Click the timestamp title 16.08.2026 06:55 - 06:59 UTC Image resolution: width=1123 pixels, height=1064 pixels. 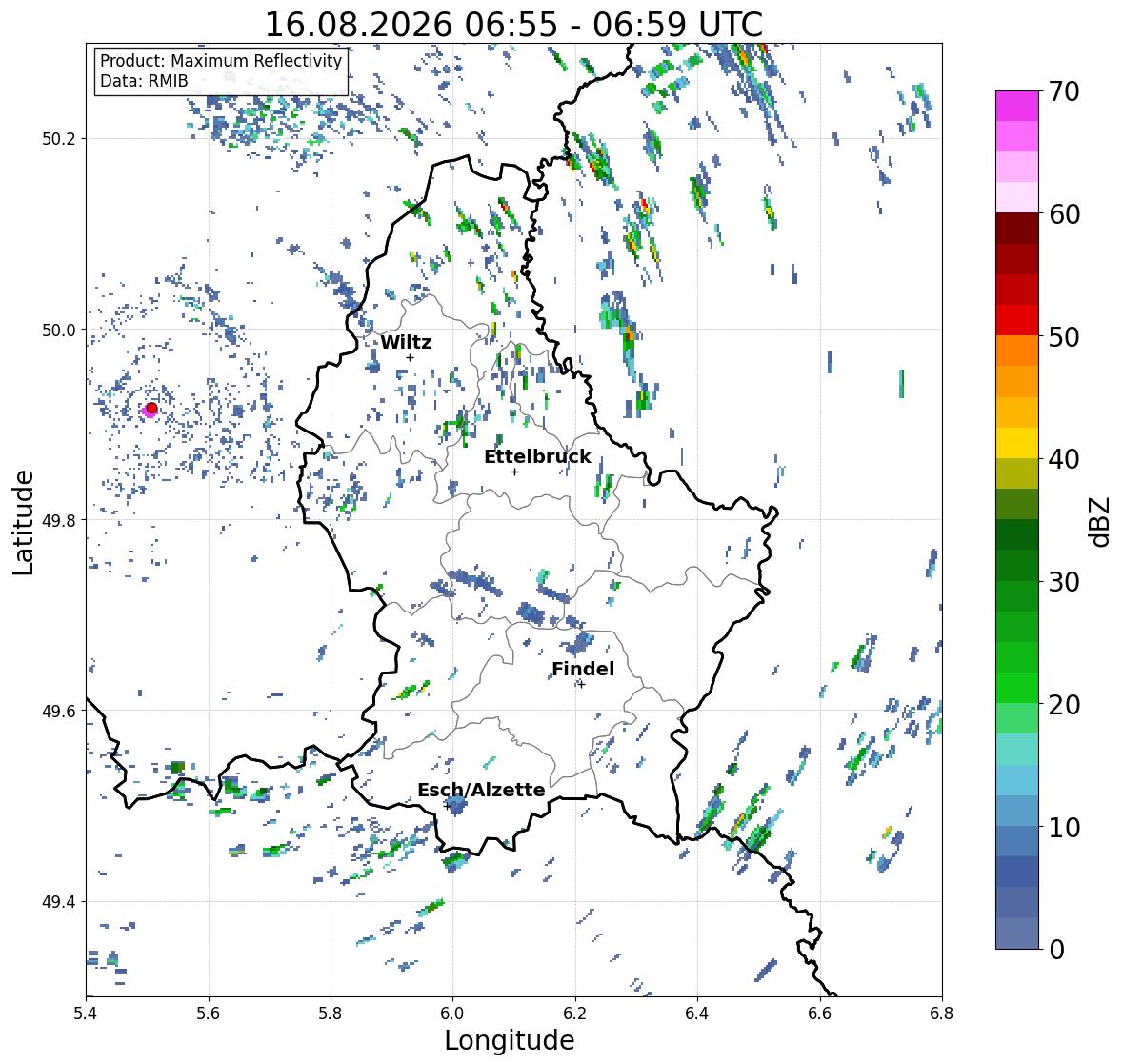513,25
